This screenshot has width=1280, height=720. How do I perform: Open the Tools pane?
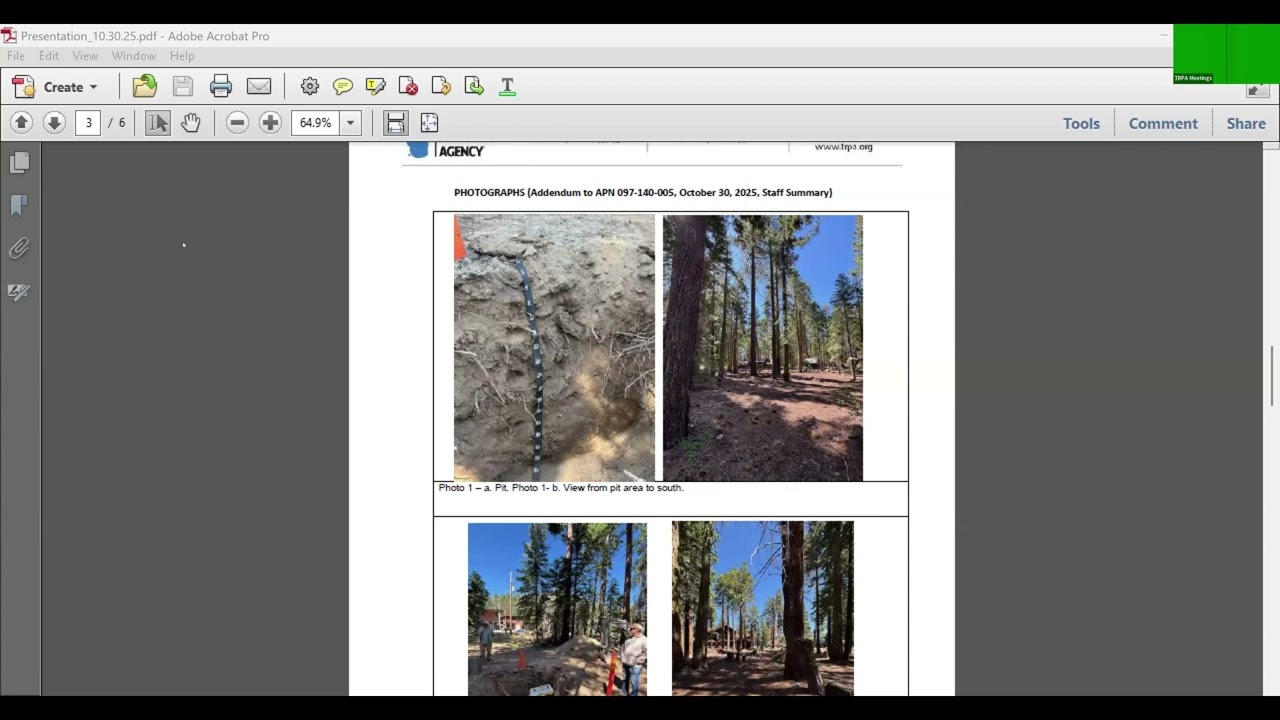click(1081, 123)
